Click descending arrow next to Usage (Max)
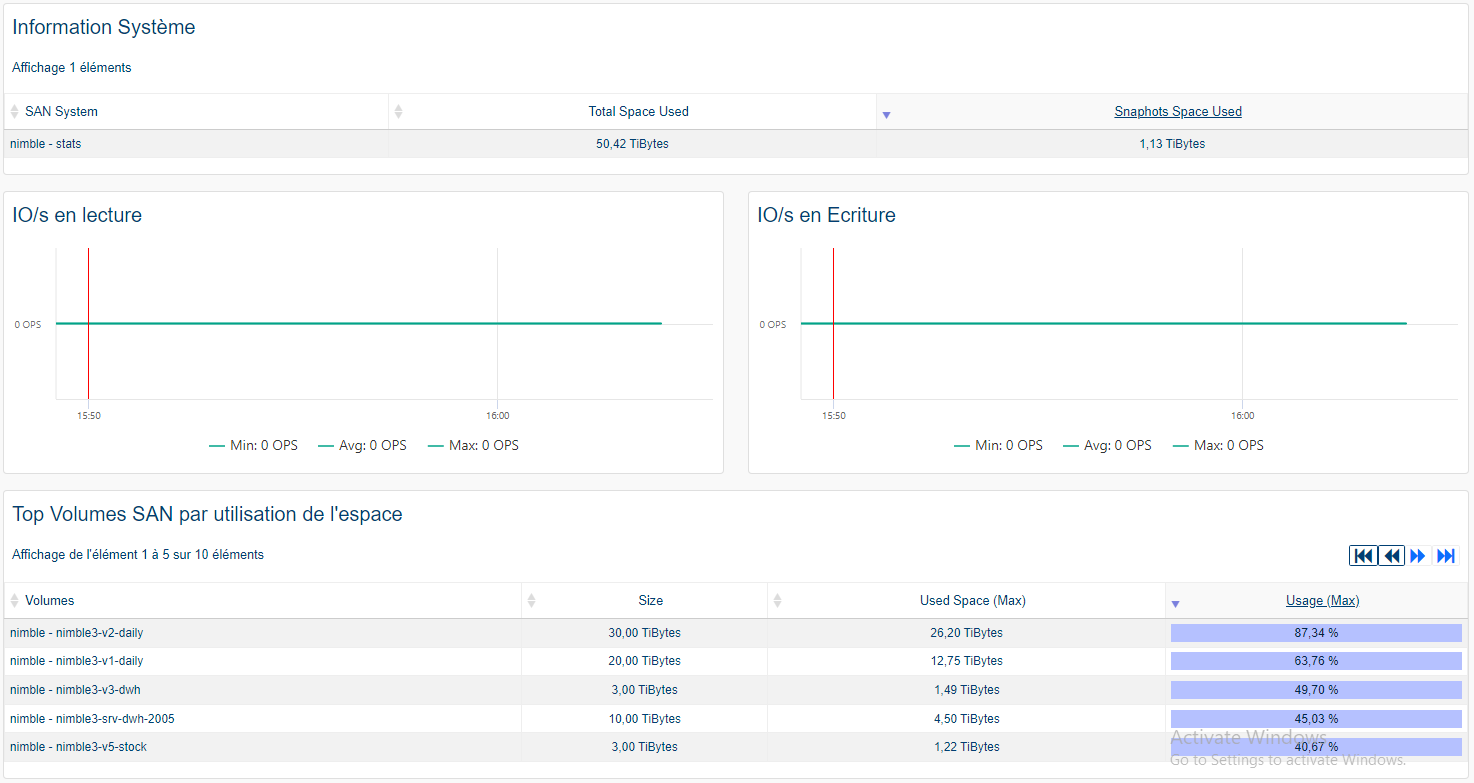1474x783 pixels. tap(1176, 604)
